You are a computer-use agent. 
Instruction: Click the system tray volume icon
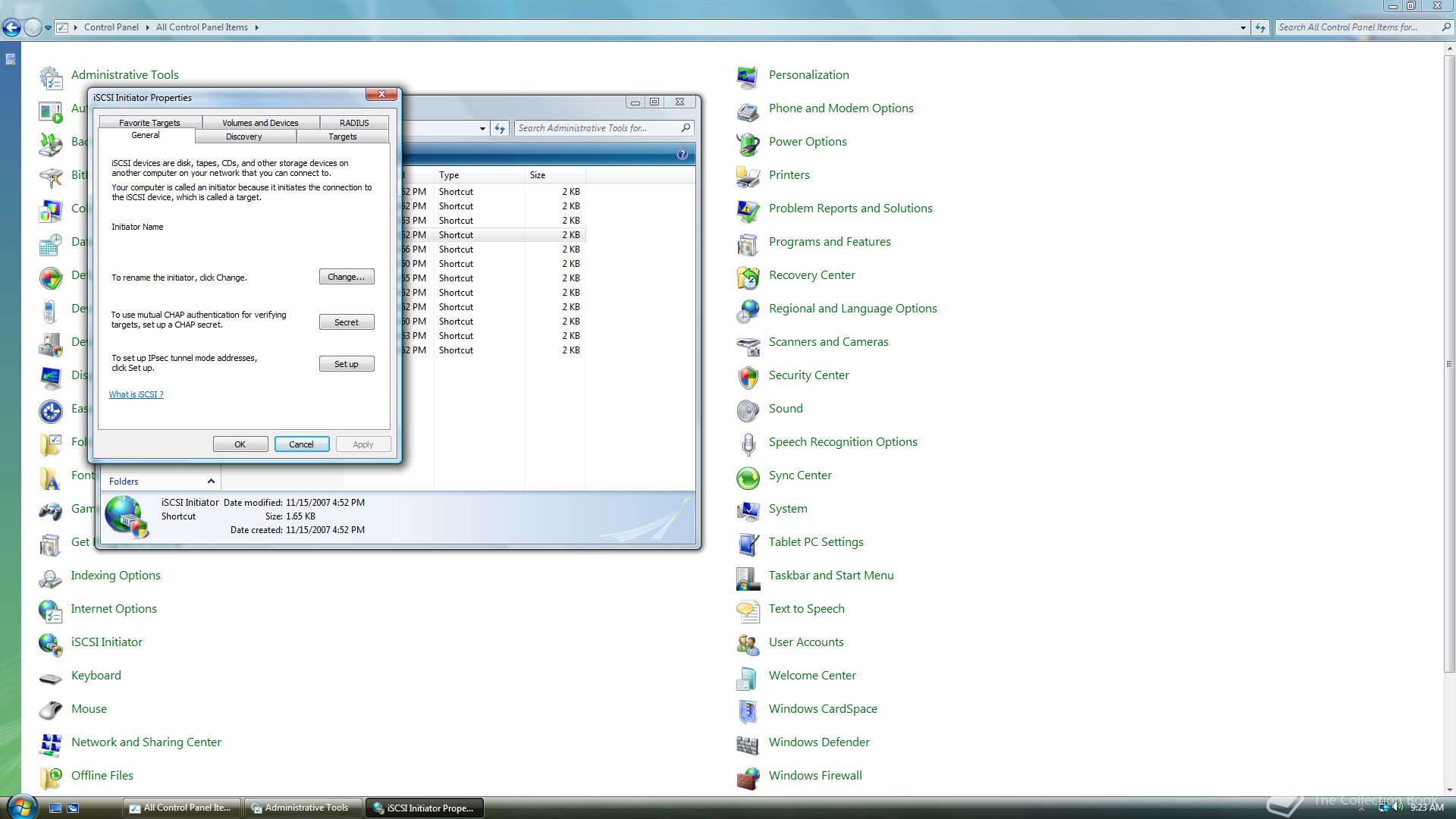[x=1398, y=808]
